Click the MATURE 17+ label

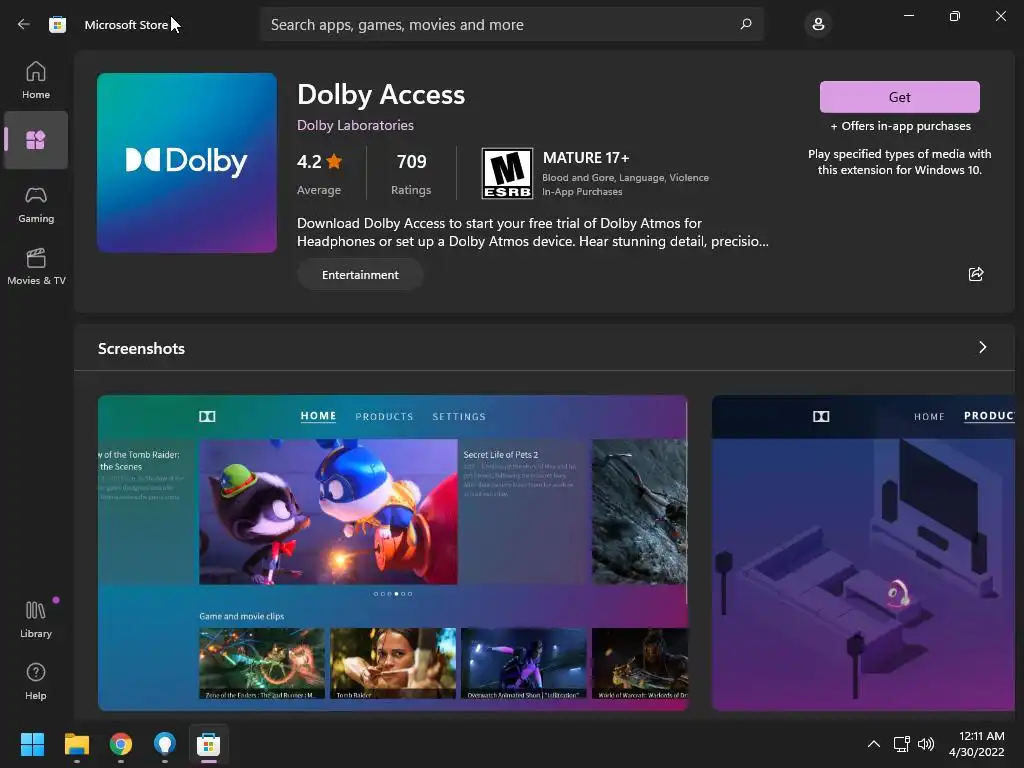point(586,158)
